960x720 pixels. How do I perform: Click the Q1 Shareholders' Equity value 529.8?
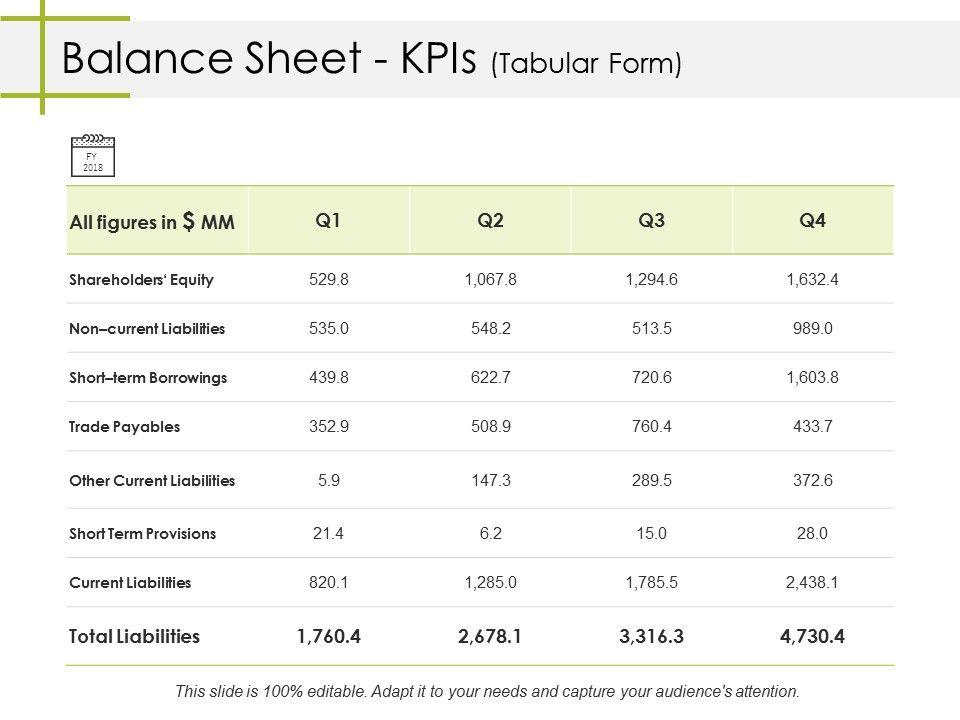(329, 280)
